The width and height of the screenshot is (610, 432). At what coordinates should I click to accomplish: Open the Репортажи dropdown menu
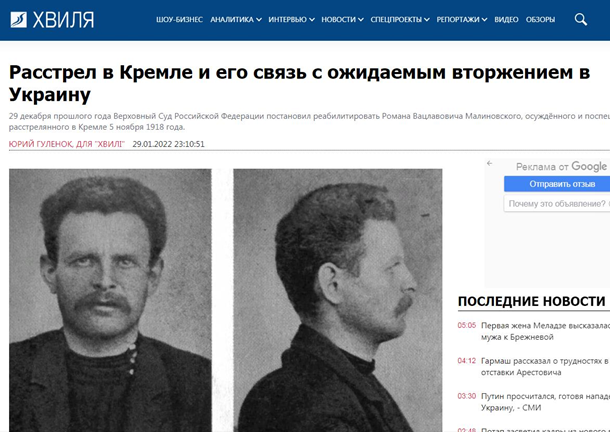[x=462, y=19]
